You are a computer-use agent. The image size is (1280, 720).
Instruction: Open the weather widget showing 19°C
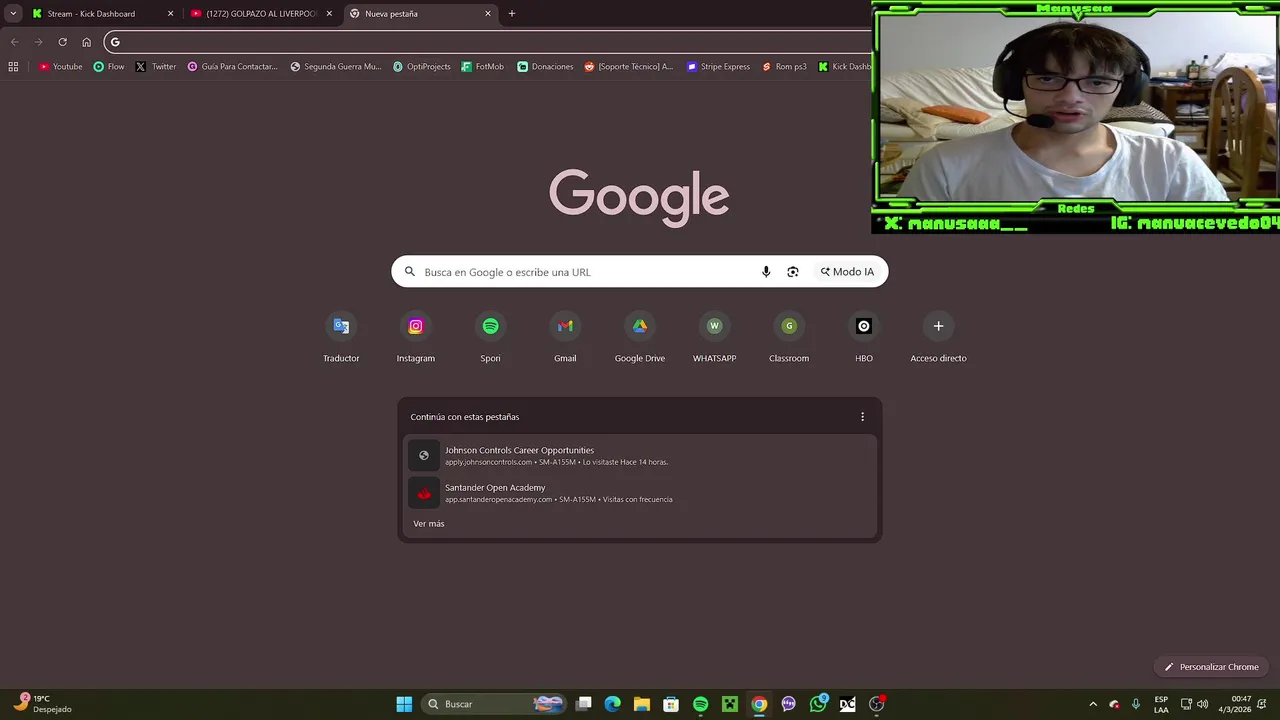(41, 704)
